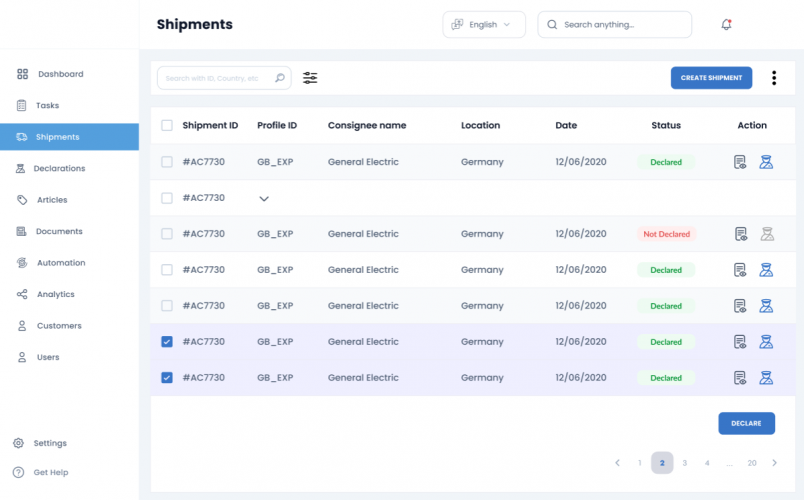Click the view document icon in first row
The width and height of the screenshot is (804, 500).
pos(740,162)
